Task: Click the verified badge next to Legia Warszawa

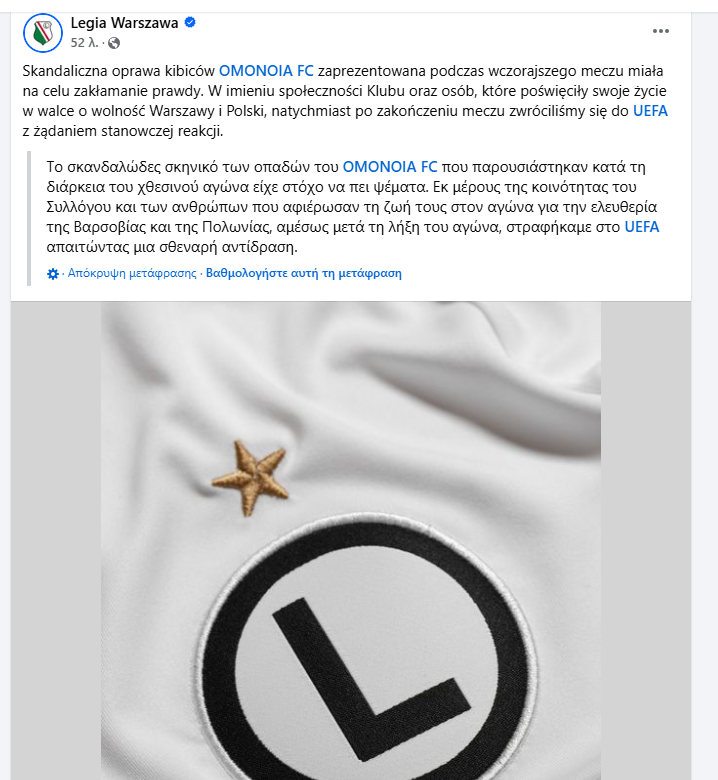Action: pyautogui.click(x=190, y=22)
